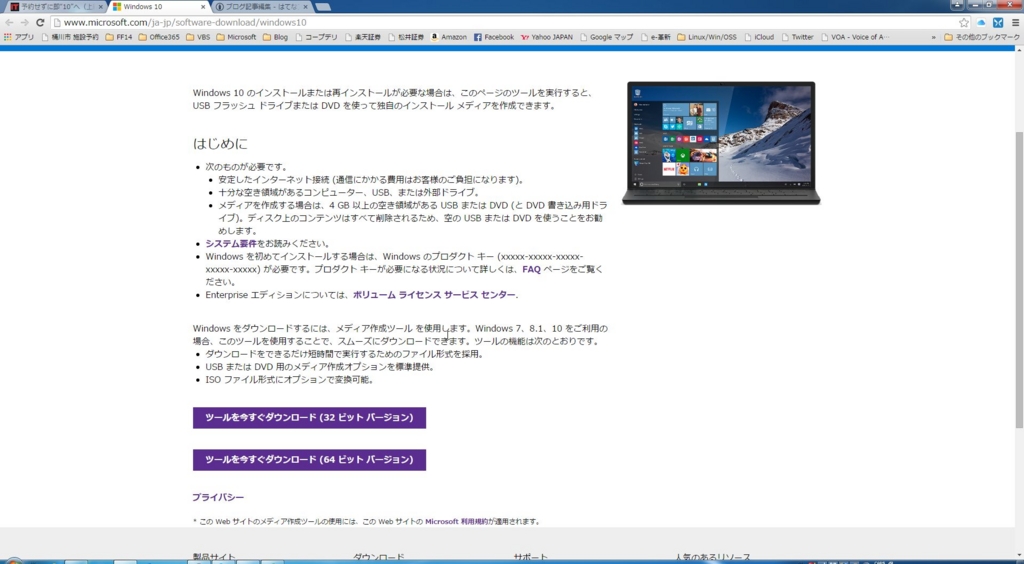Open the システム要件 link
Image resolution: width=1024 pixels, height=564 pixels.
(231, 243)
